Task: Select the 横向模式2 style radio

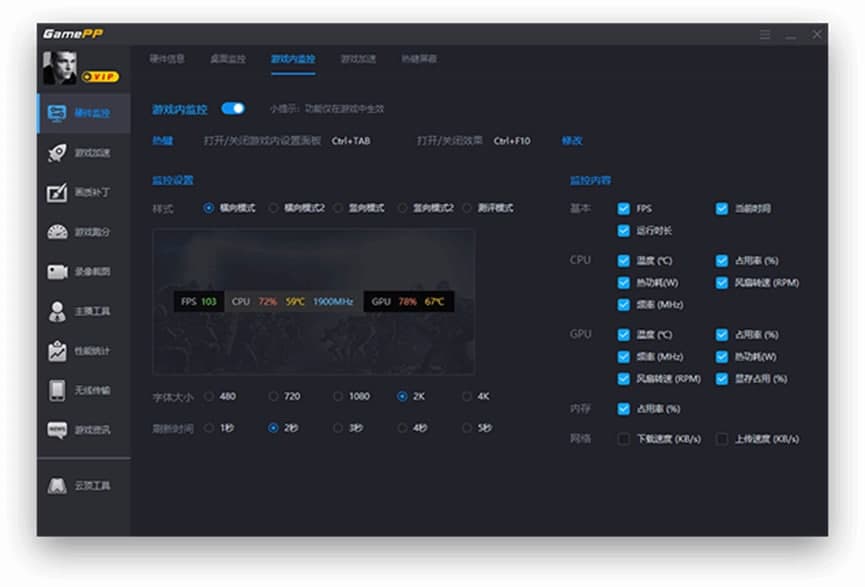Action: tap(273, 208)
